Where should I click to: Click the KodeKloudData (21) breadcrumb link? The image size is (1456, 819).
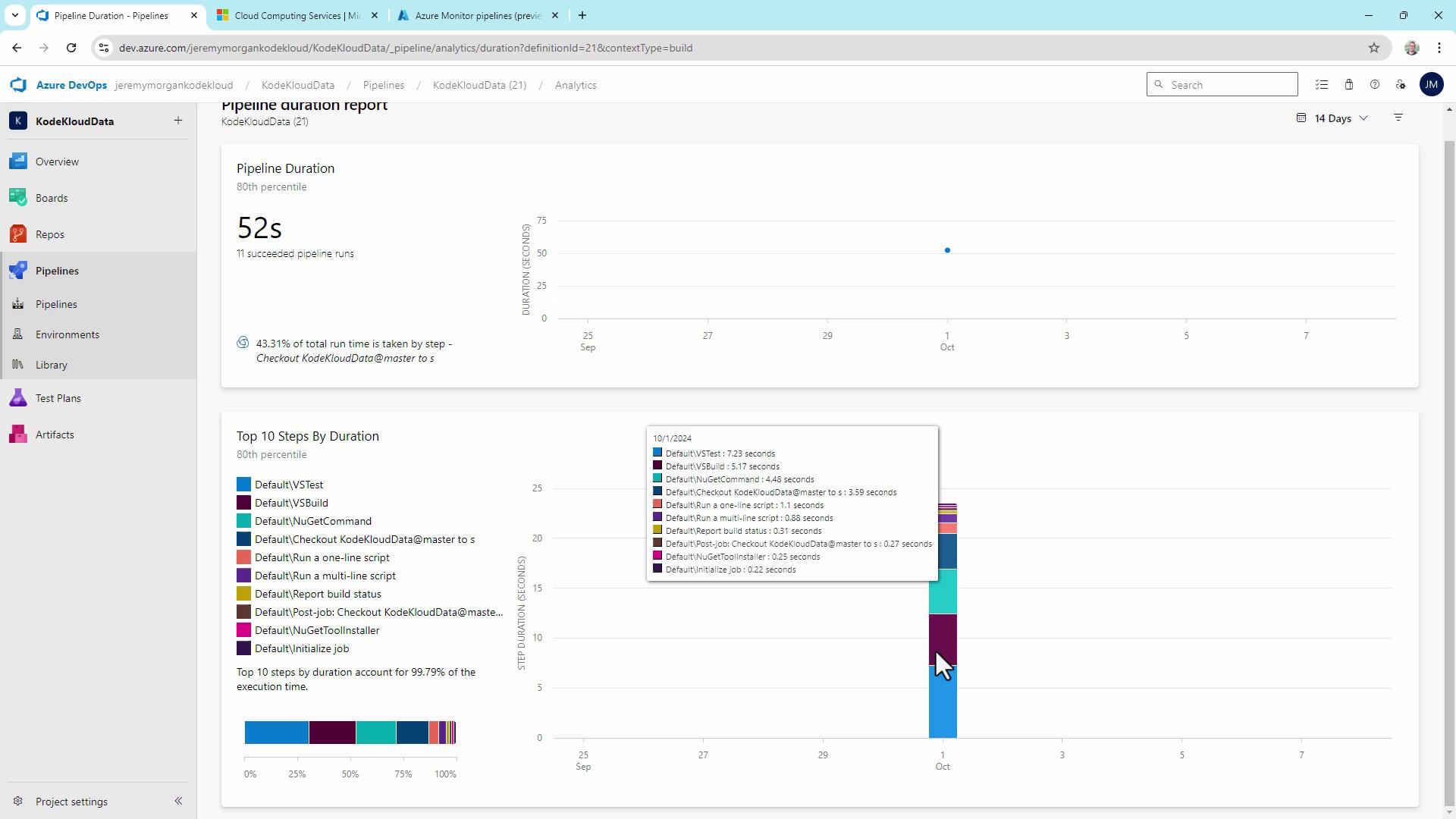(479, 85)
